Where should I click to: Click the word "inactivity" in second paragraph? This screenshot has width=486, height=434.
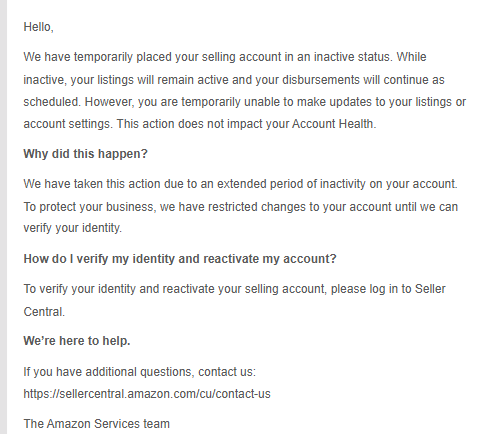point(343,184)
